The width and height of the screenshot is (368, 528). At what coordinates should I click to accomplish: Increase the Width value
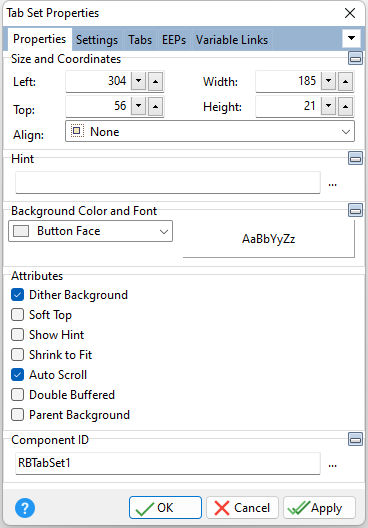click(x=345, y=81)
